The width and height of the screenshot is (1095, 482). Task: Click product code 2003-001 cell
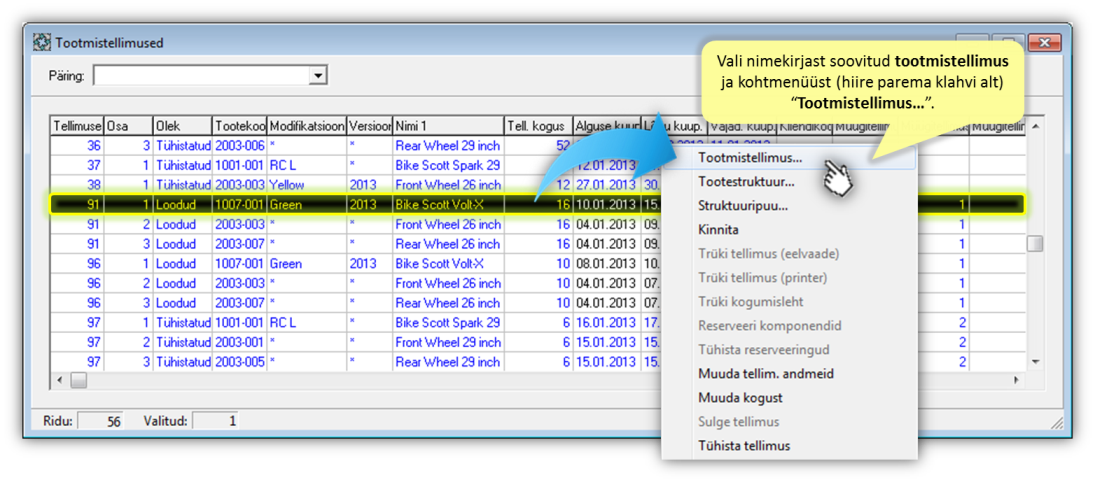pyautogui.click(x=240, y=342)
